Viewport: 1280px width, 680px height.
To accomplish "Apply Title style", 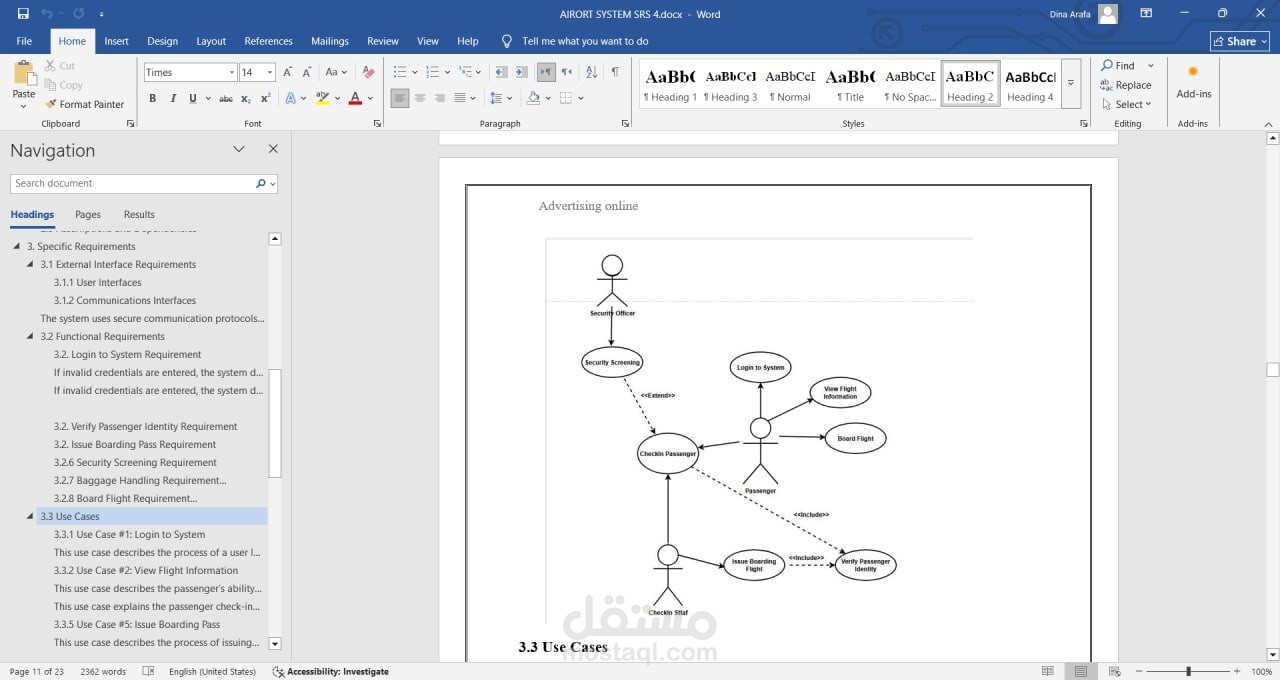I will (x=850, y=84).
